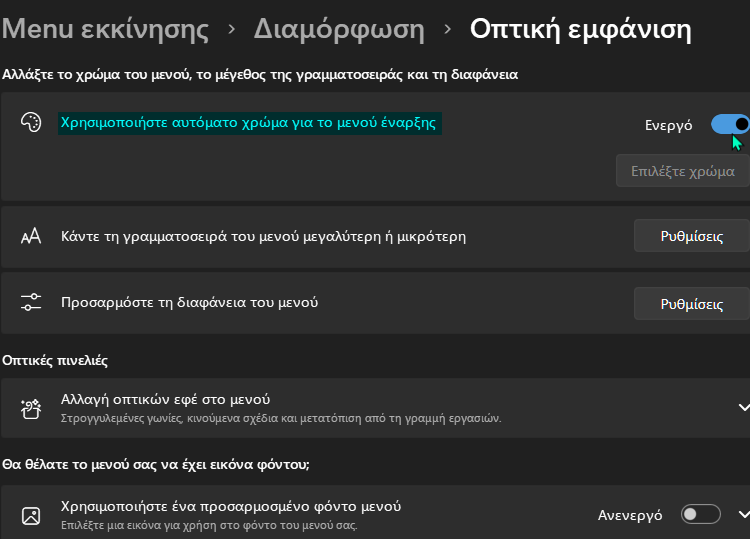
Task: Click the color palette icon
Action: click(x=31, y=122)
